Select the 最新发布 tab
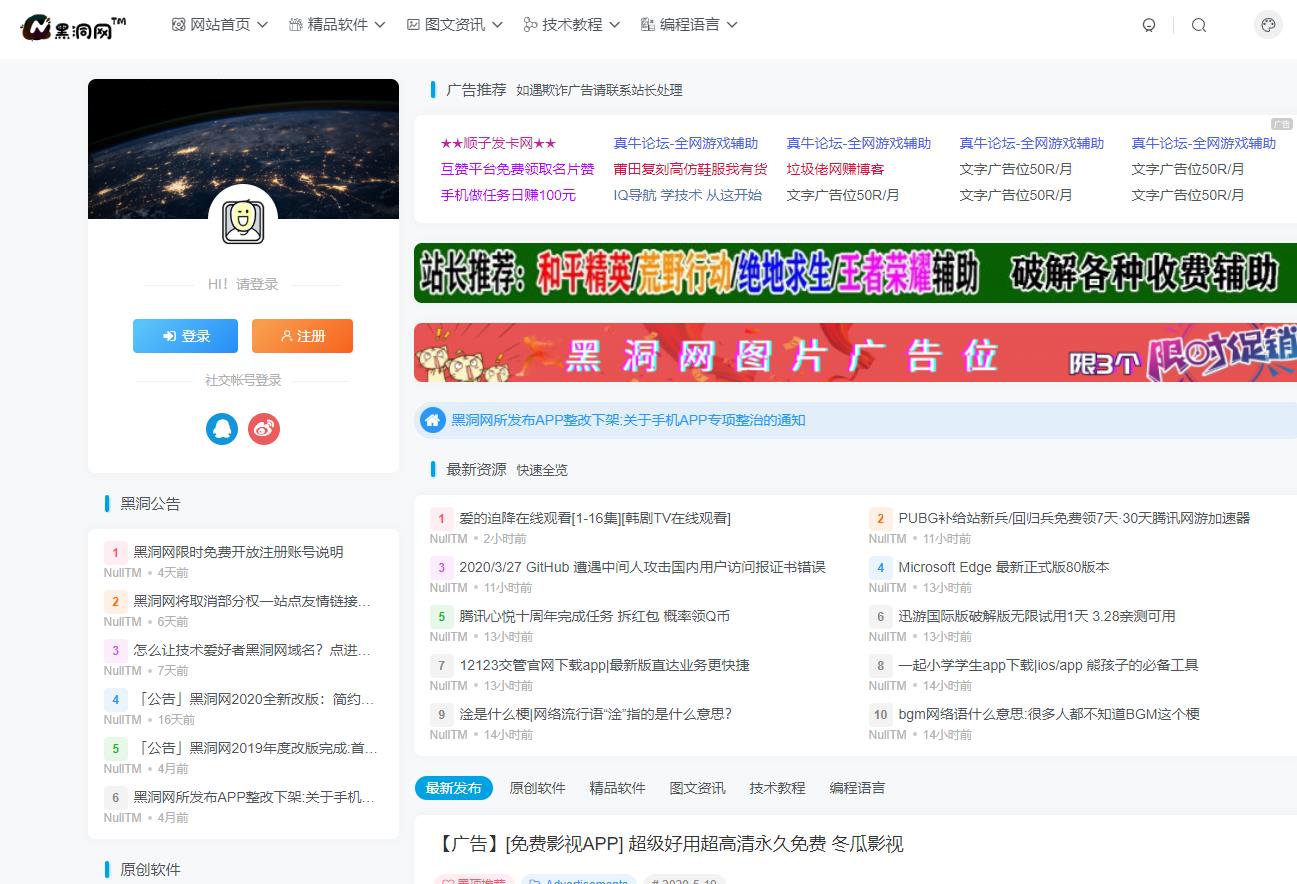Screen dimensions: 1297x884 click(x=454, y=788)
